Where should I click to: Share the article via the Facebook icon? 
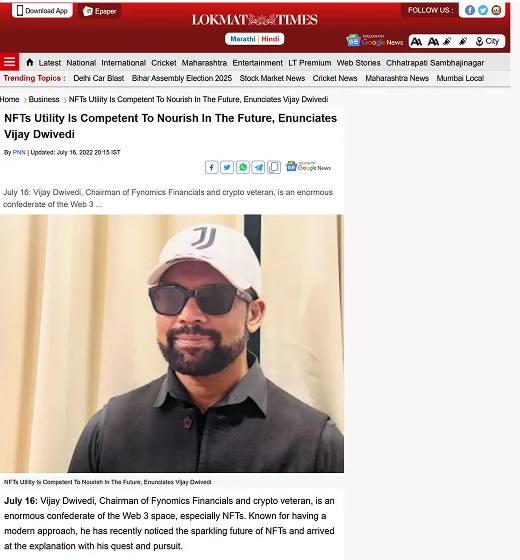coord(211,167)
